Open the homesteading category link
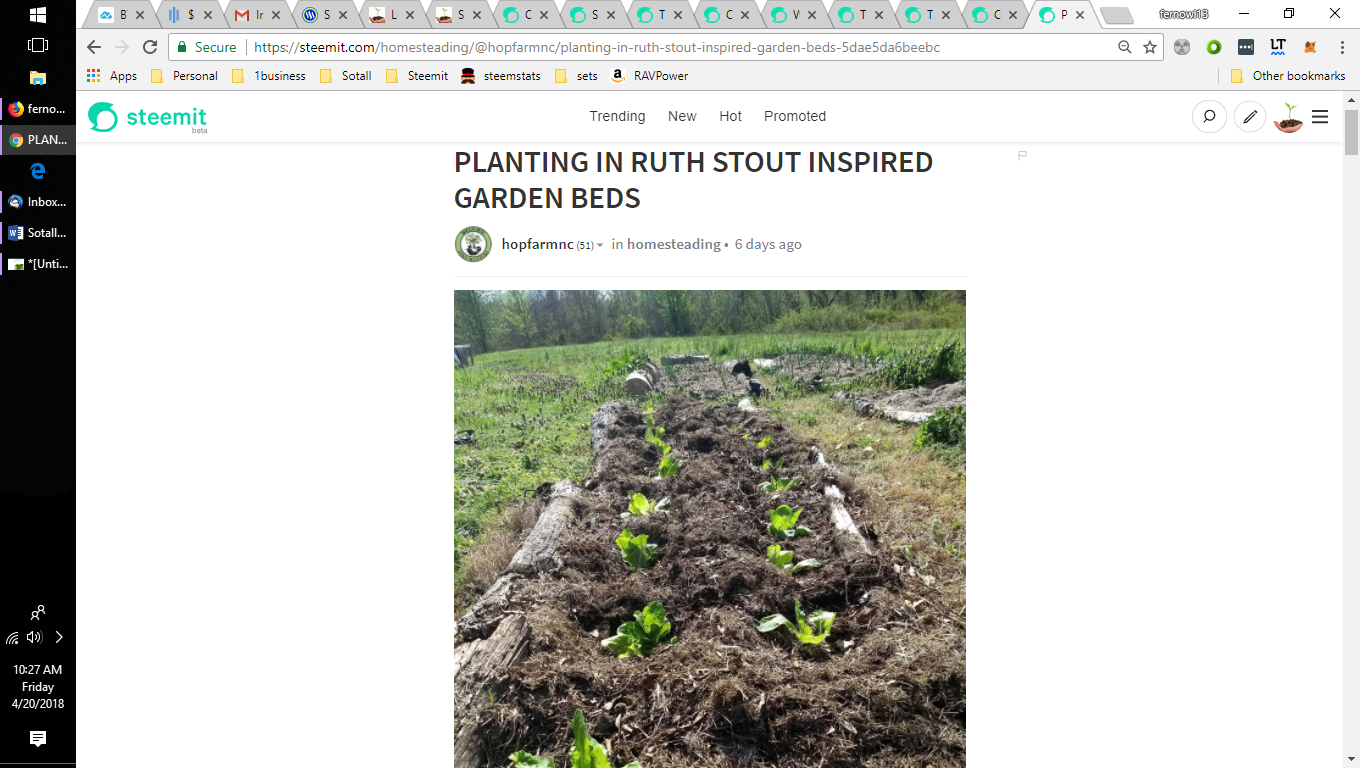 point(674,245)
